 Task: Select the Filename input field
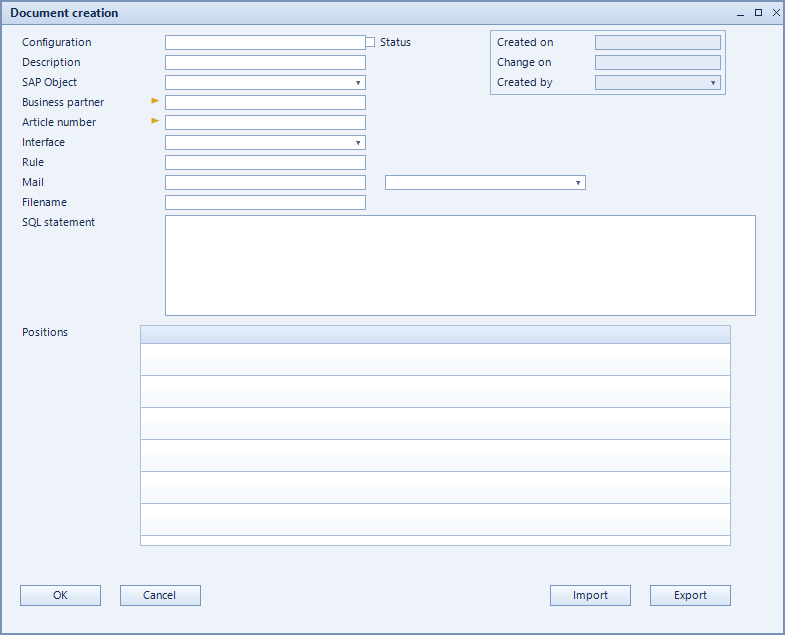(x=265, y=202)
